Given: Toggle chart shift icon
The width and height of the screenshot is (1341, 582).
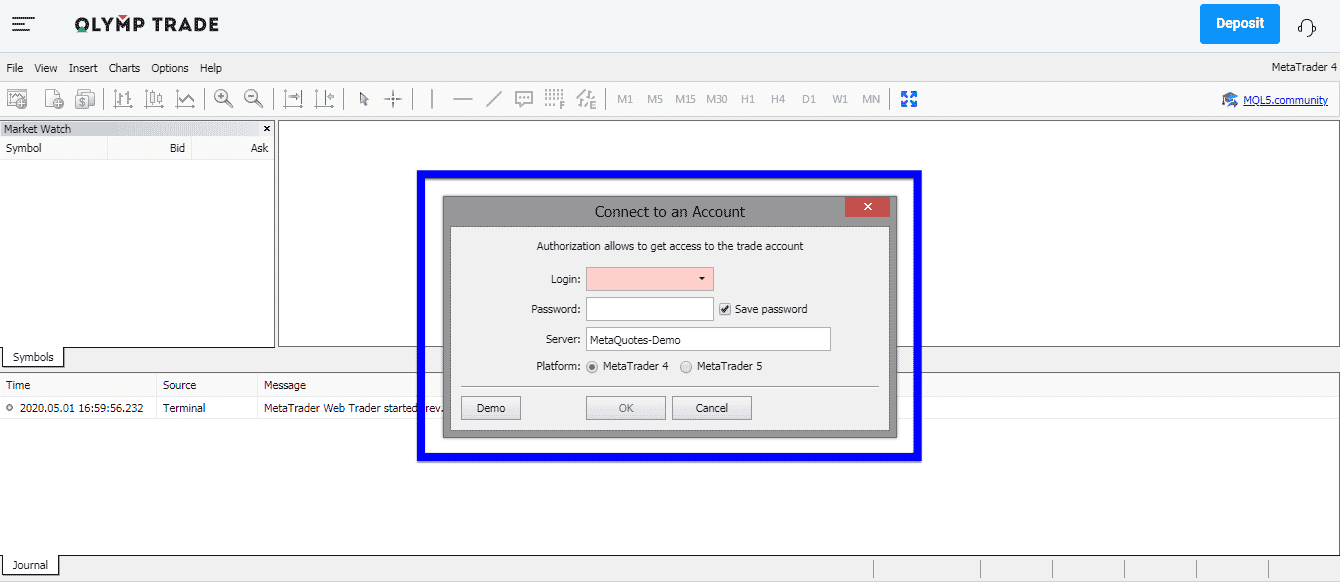Looking at the screenshot, I should tap(324, 98).
